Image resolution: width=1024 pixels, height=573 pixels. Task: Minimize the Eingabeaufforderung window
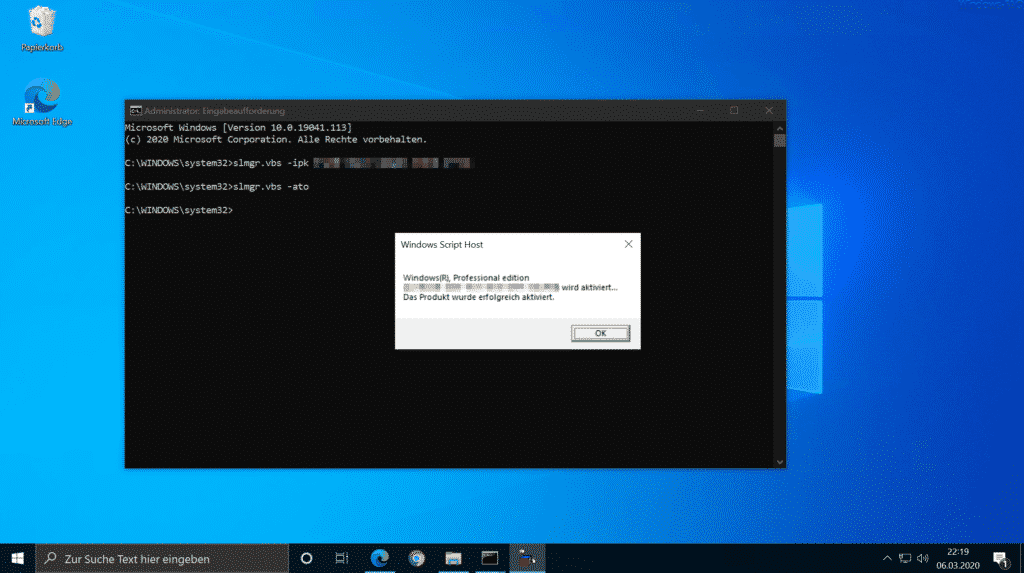tap(699, 110)
